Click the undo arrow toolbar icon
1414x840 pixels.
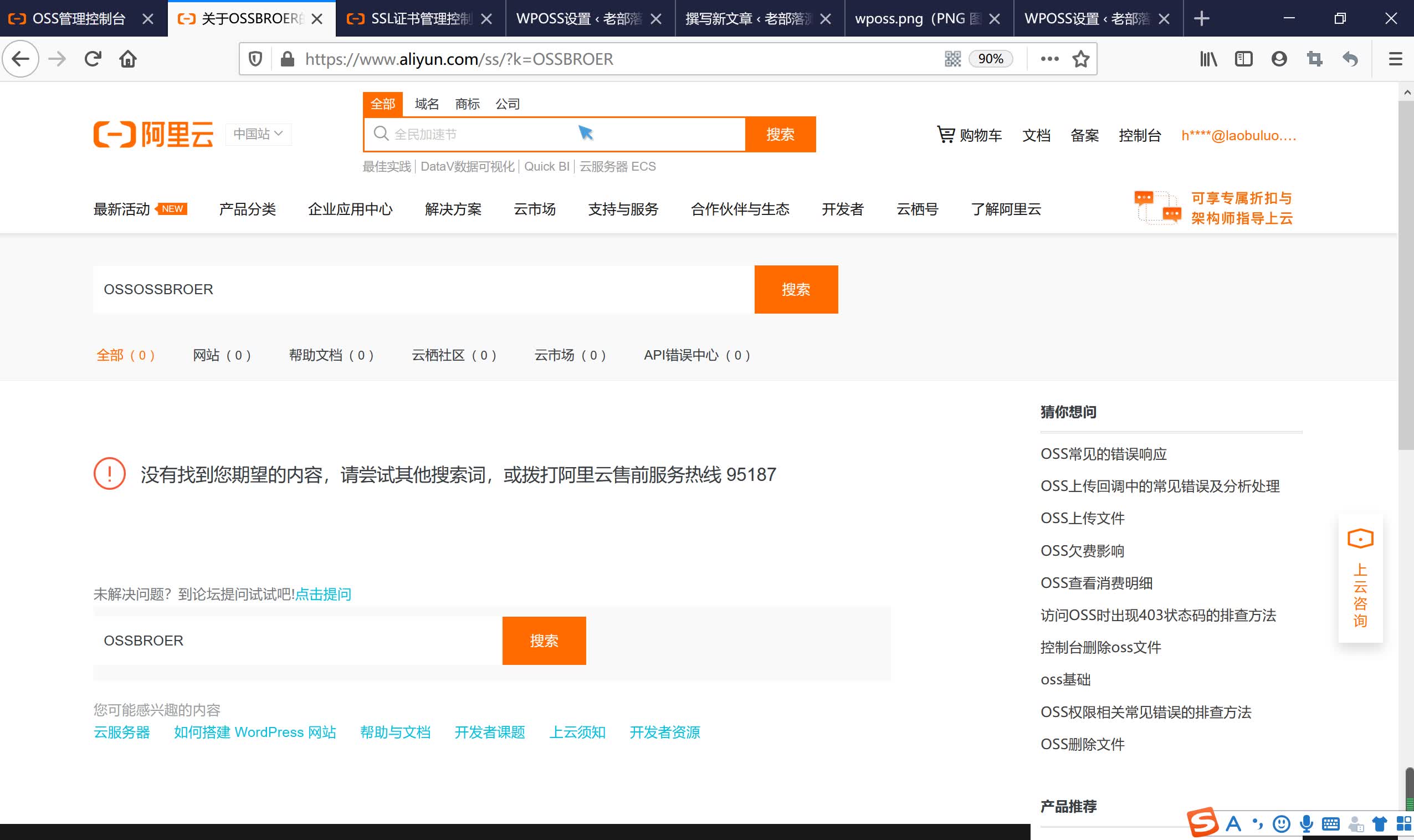pyautogui.click(x=1351, y=59)
